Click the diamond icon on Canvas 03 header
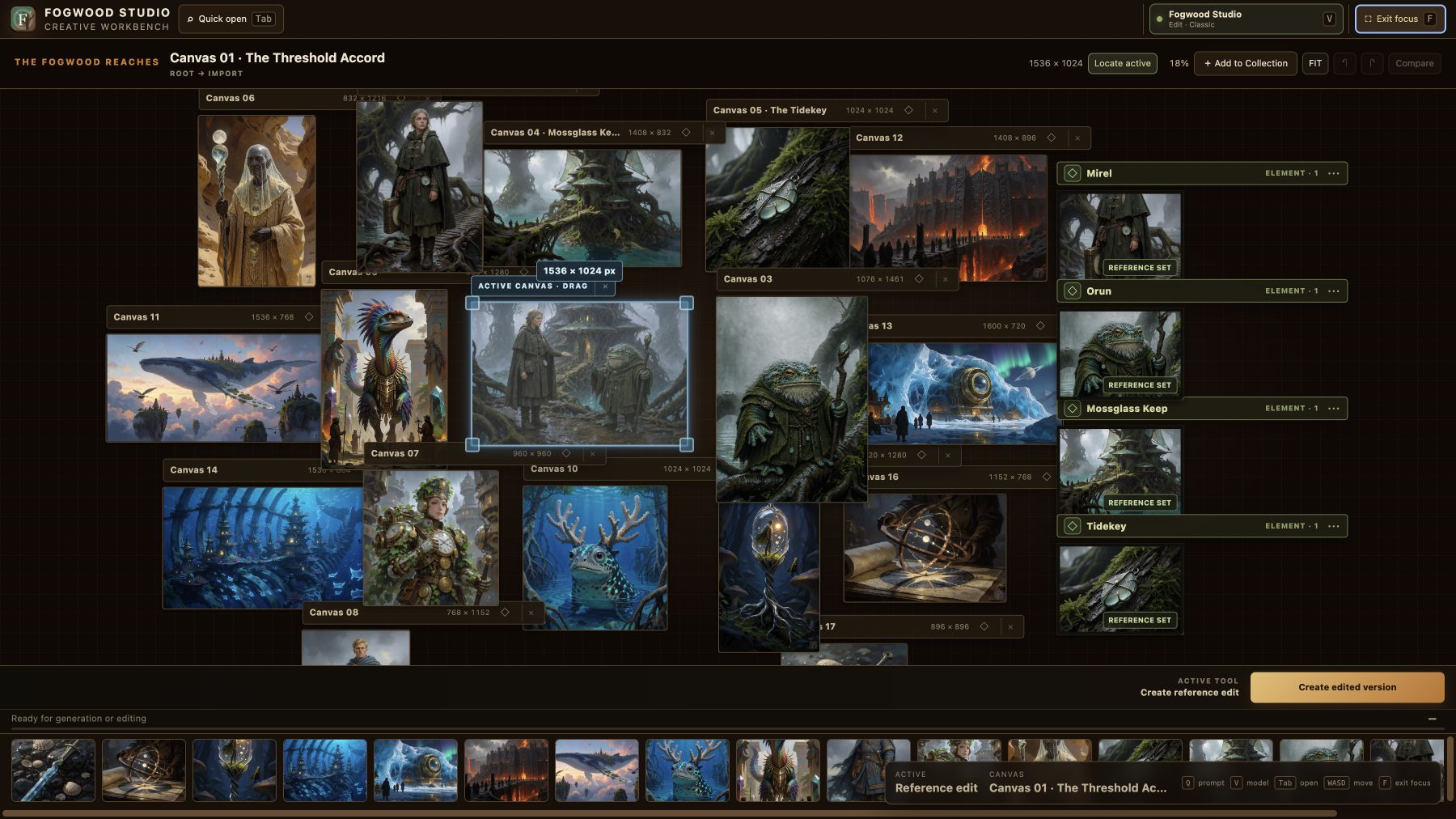This screenshot has height=819, width=1456. pyautogui.click(x=919, y=279)
